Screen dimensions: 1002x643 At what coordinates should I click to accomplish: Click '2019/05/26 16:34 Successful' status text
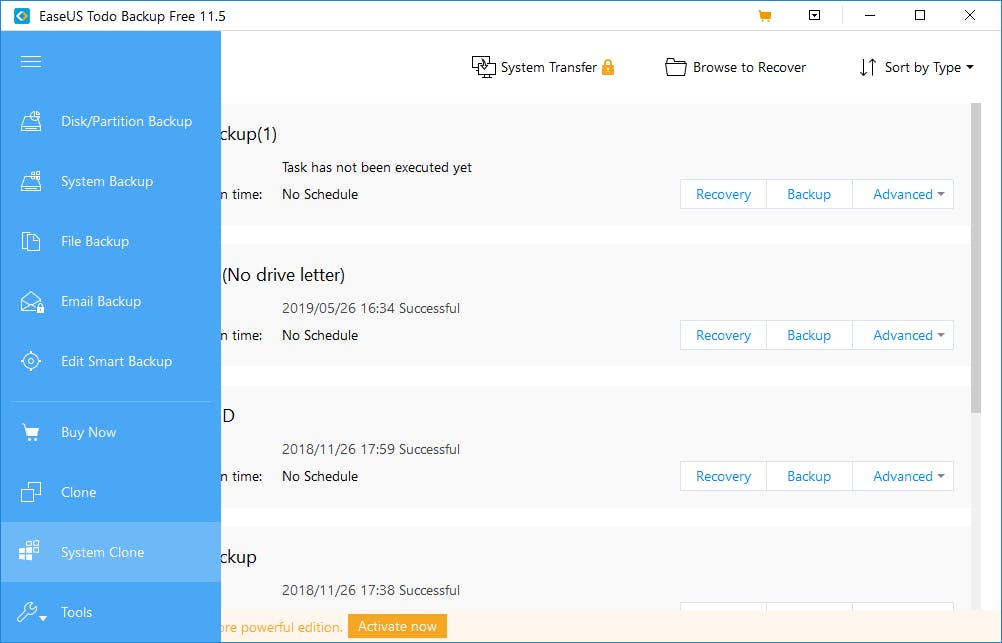click(371, 308)
